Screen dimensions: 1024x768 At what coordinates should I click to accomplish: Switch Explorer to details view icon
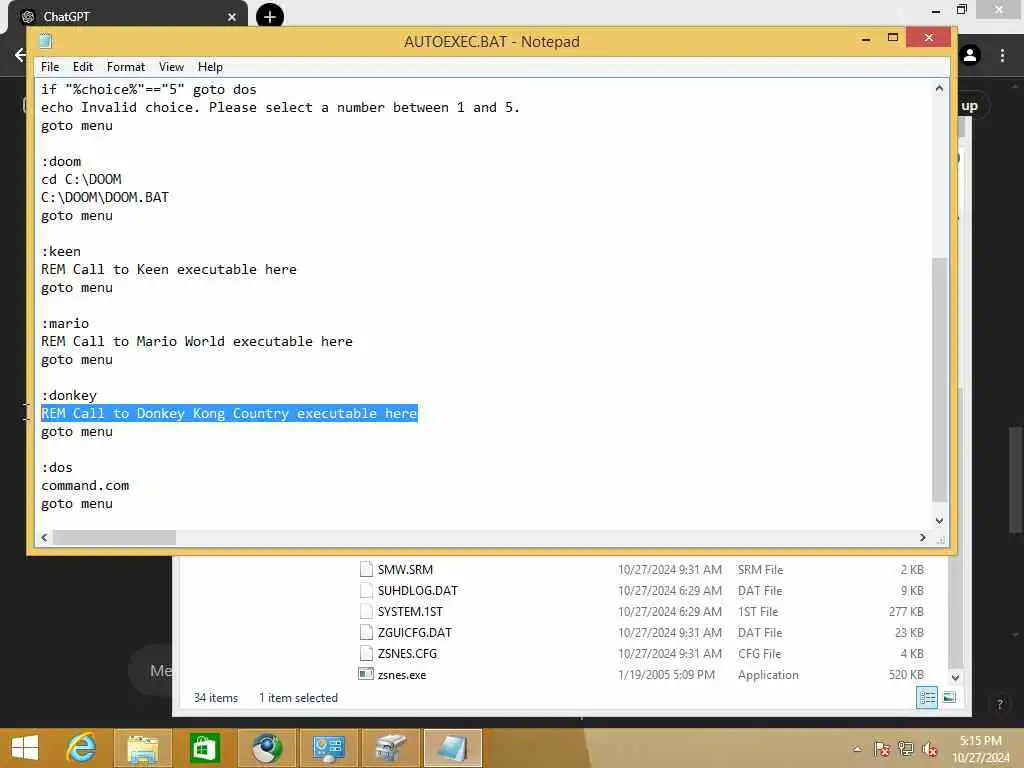[x=927, y=697]
